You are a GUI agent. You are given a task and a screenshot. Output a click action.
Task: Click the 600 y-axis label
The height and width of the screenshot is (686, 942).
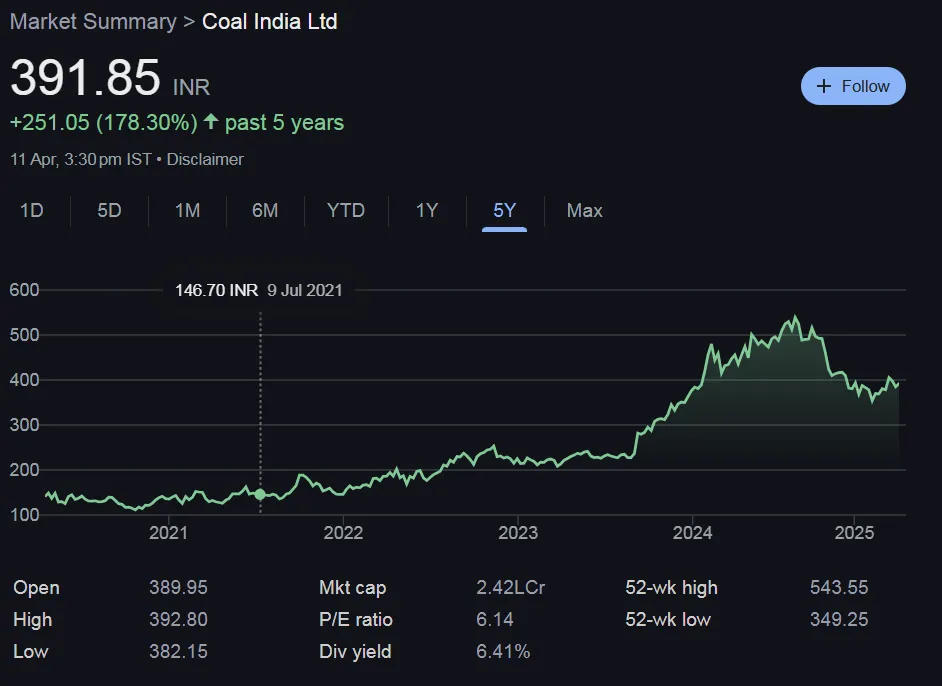click(25, 290)
